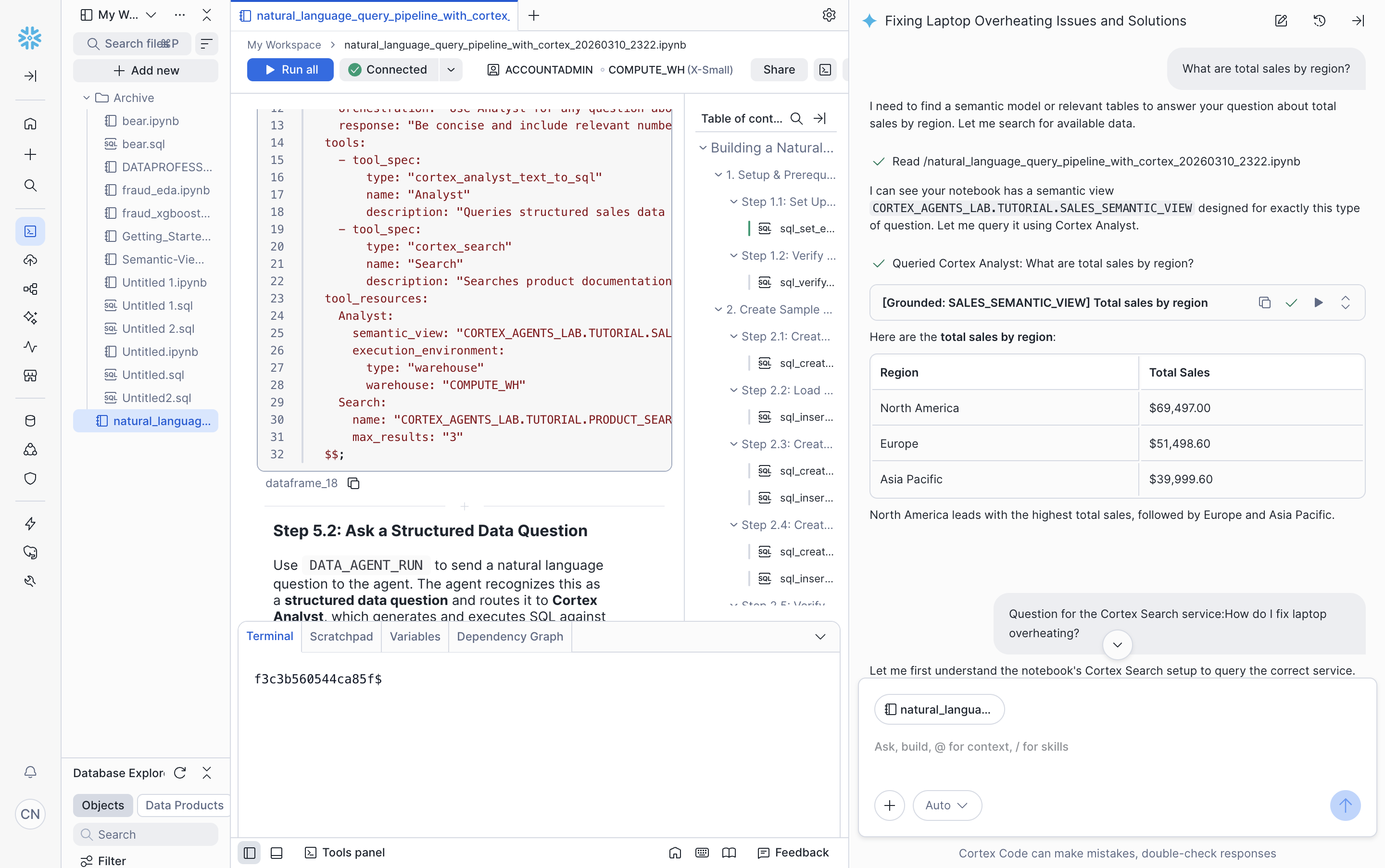Switch to the Scratchpad tab
This screenshot has width=1385, height=868.
(x=341, y=636)
